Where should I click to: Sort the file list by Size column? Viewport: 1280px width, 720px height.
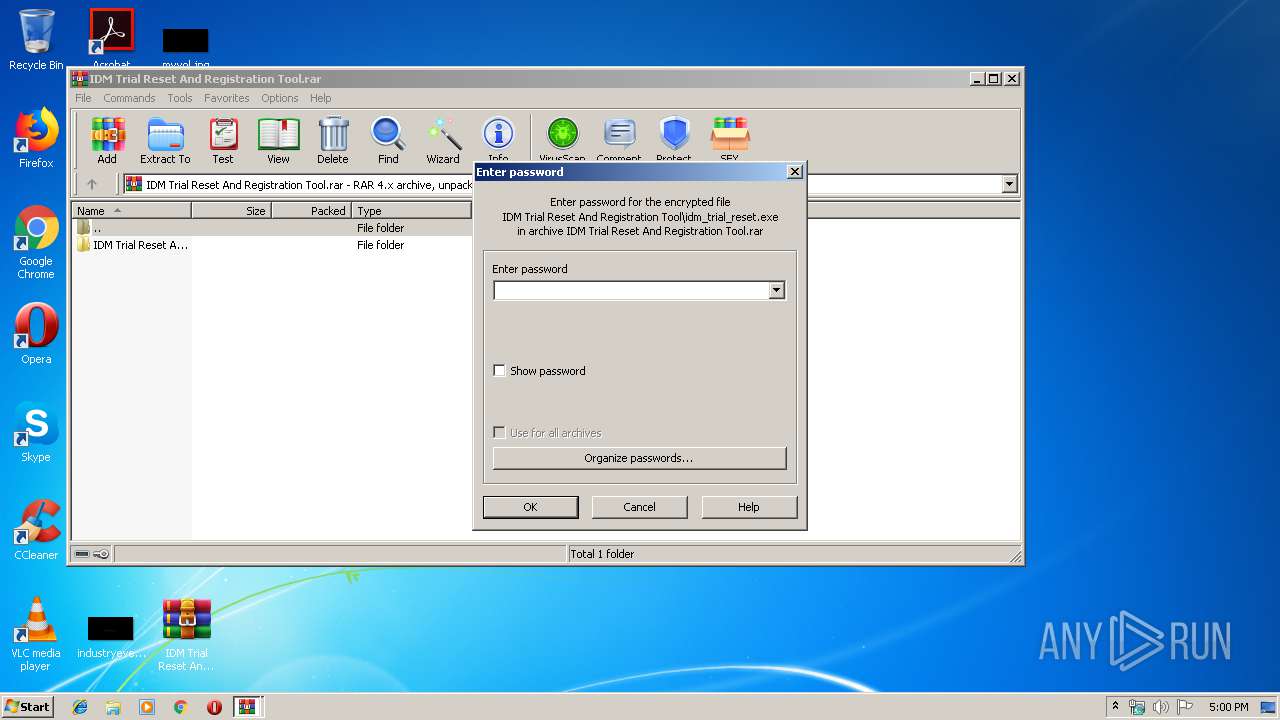click(231, 211)
